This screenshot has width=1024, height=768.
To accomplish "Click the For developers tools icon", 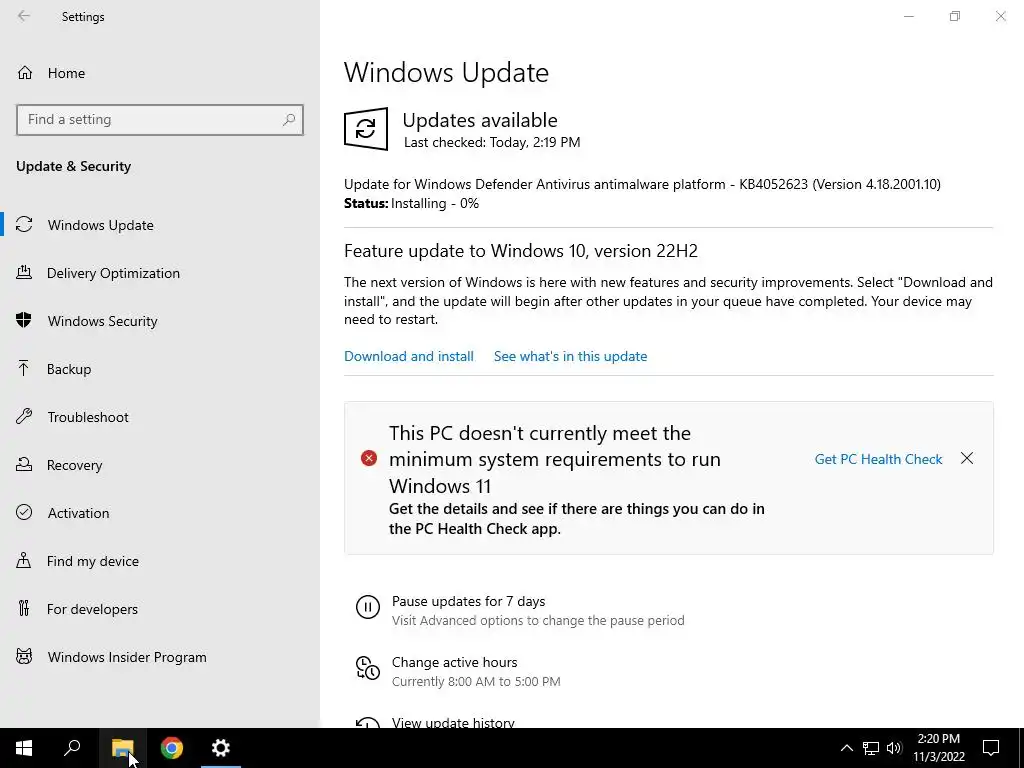I will pyautogui.click(x=24, y=609).
